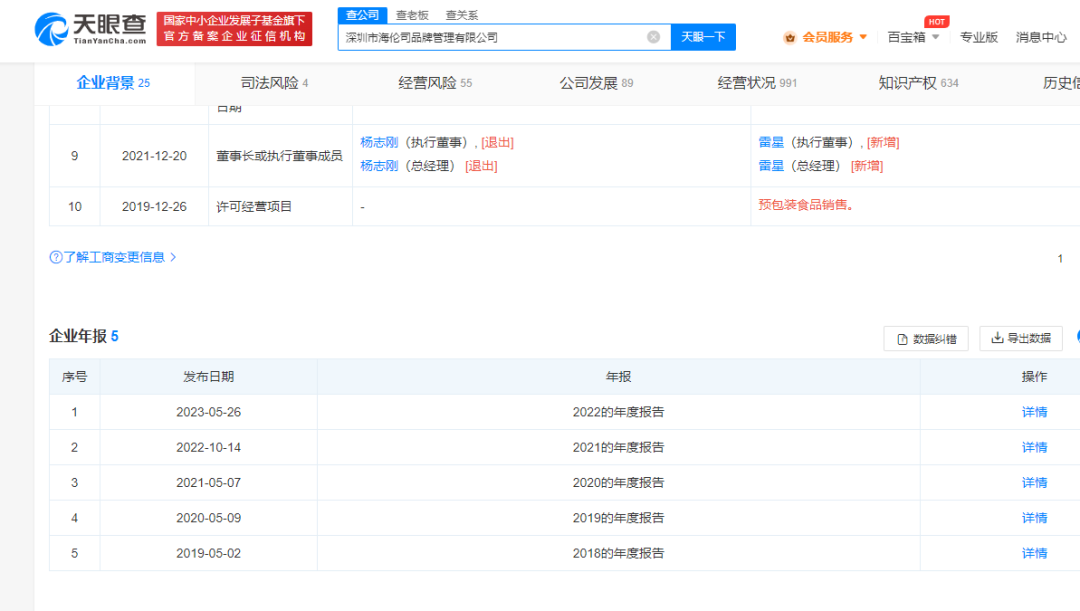Open 详情 for the 2022 annual report
The height and width of the screenshot is (611, 1080).
pos(1035,412)
